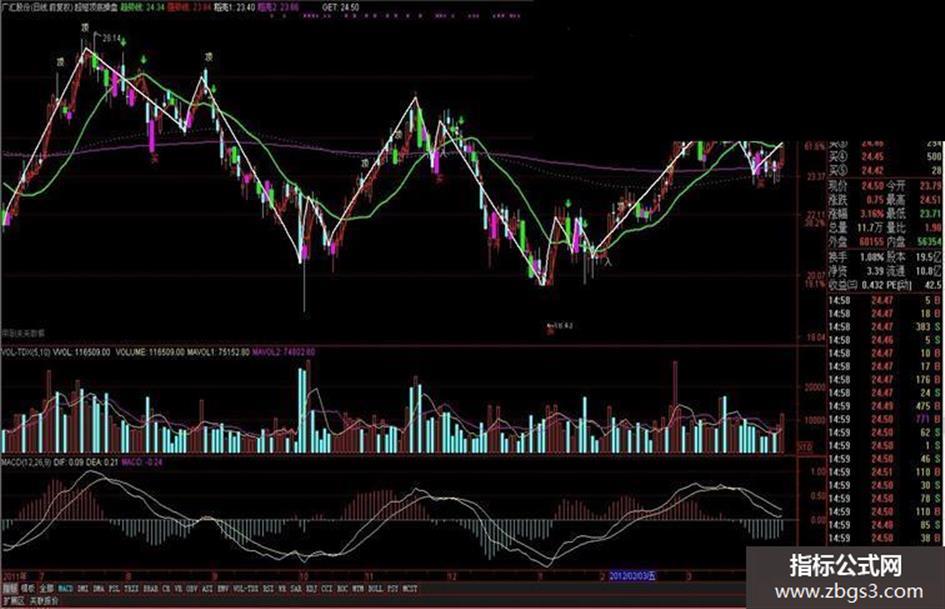Select the CCI indicator tab
945x609 pixels.
pyautogui.click(x=327, y=588)
